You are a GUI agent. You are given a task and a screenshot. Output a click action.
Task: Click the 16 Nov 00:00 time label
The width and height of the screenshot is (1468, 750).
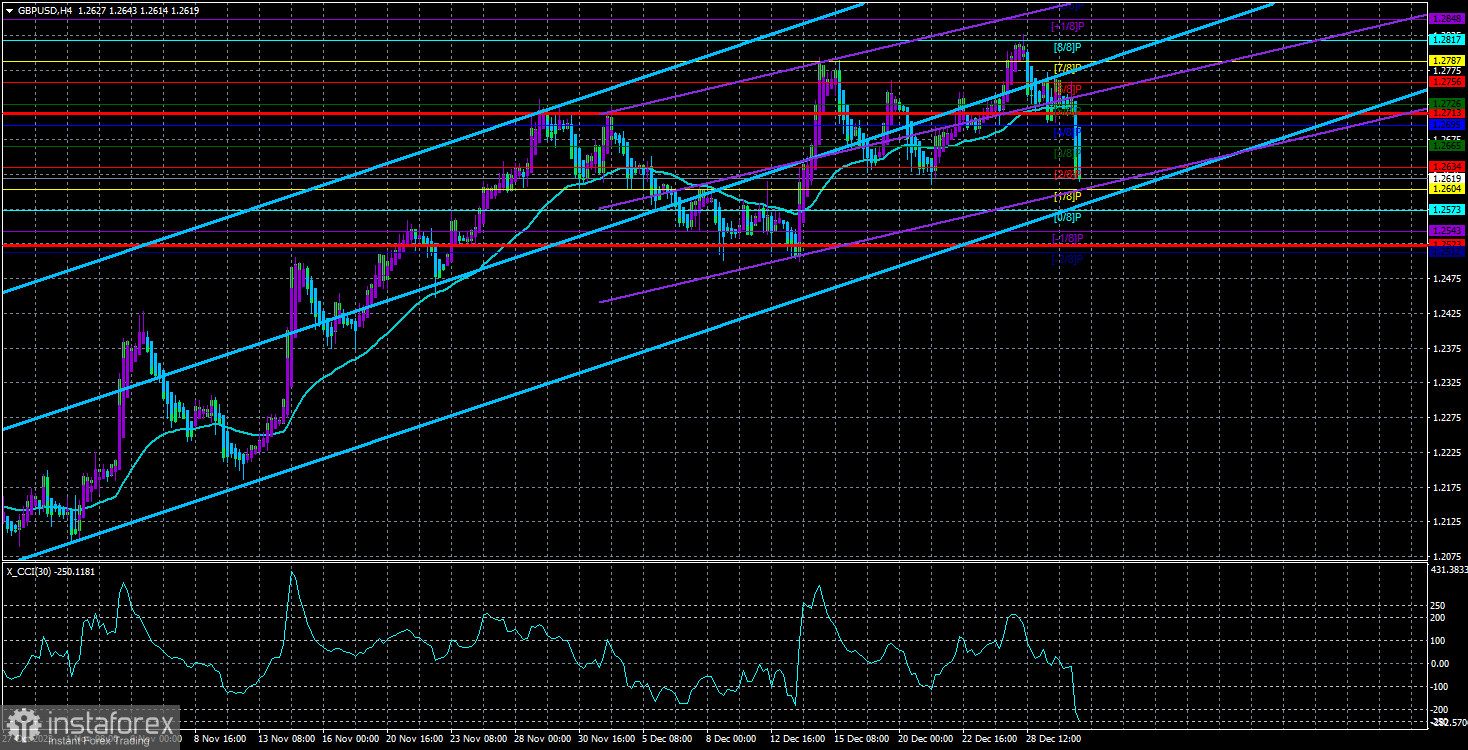[x=352, y=740]
